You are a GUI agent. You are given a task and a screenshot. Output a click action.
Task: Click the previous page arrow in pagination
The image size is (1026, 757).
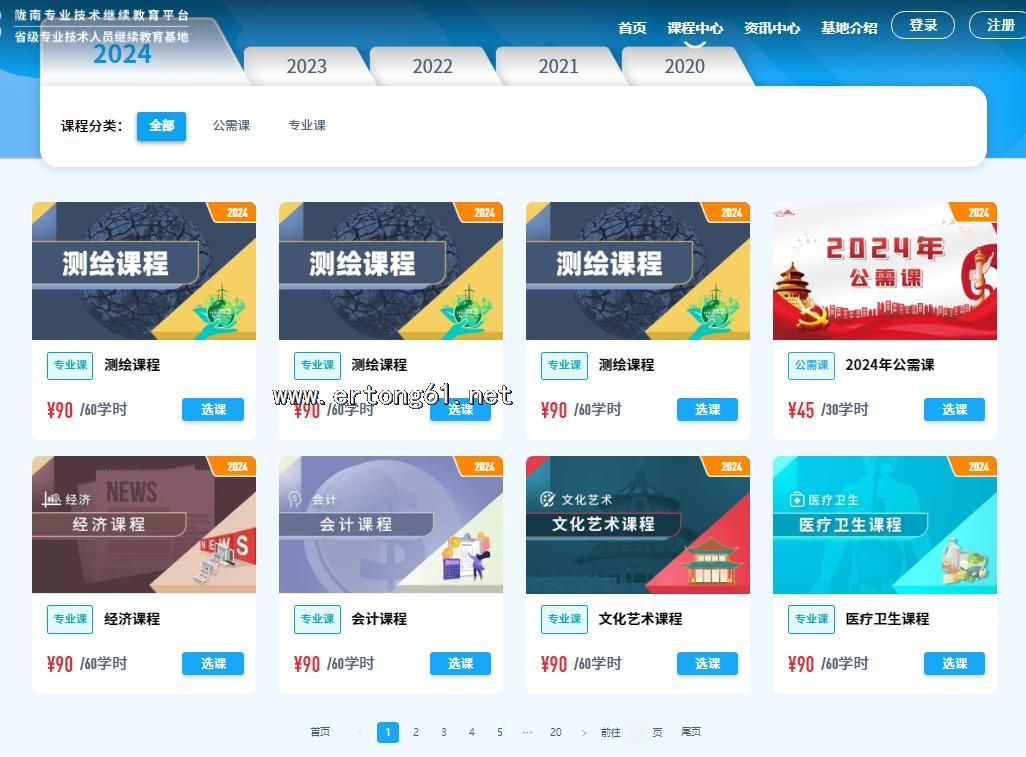pos(360,733)
